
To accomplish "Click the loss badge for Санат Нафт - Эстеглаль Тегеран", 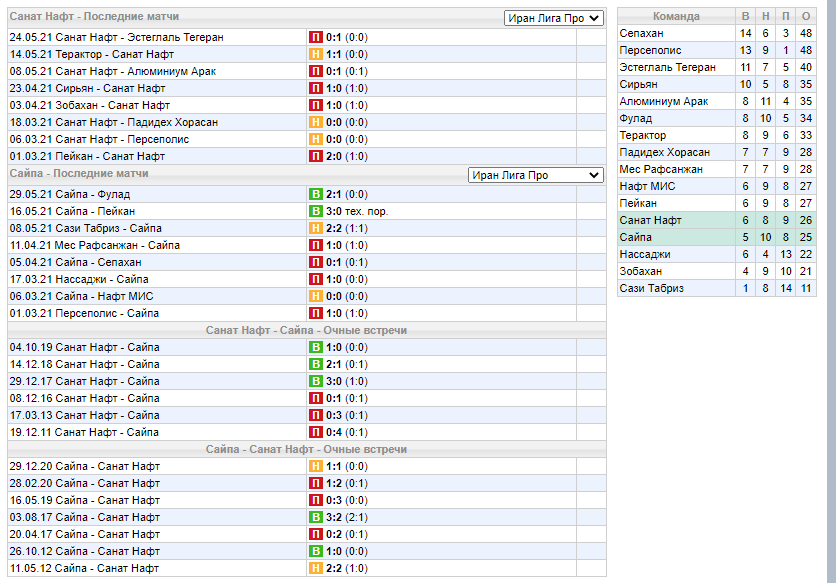I will pyautogui.click(x=316, y=37).
